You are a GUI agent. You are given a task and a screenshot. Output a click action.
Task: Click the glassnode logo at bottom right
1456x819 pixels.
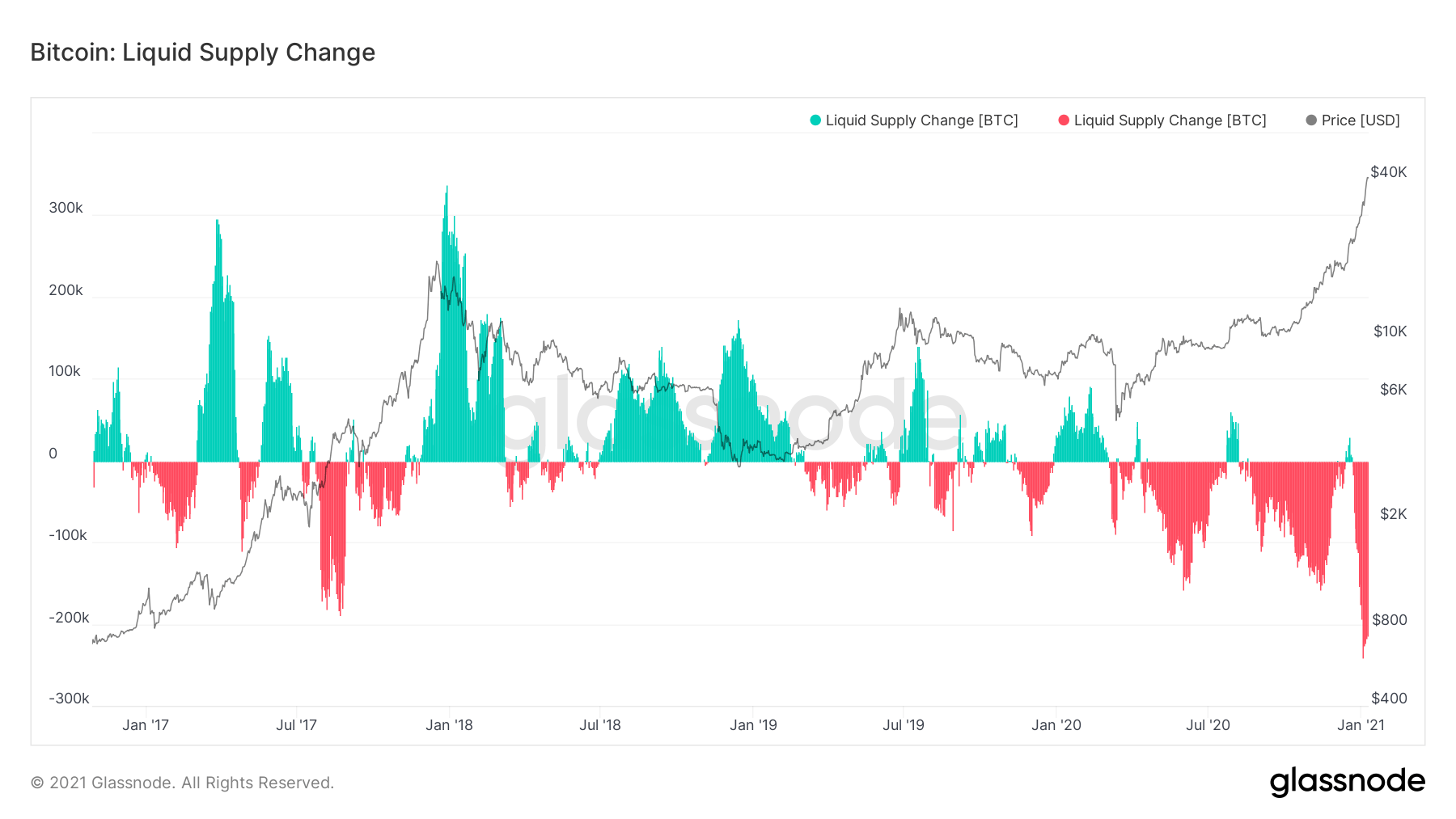tap(1347, 782)
